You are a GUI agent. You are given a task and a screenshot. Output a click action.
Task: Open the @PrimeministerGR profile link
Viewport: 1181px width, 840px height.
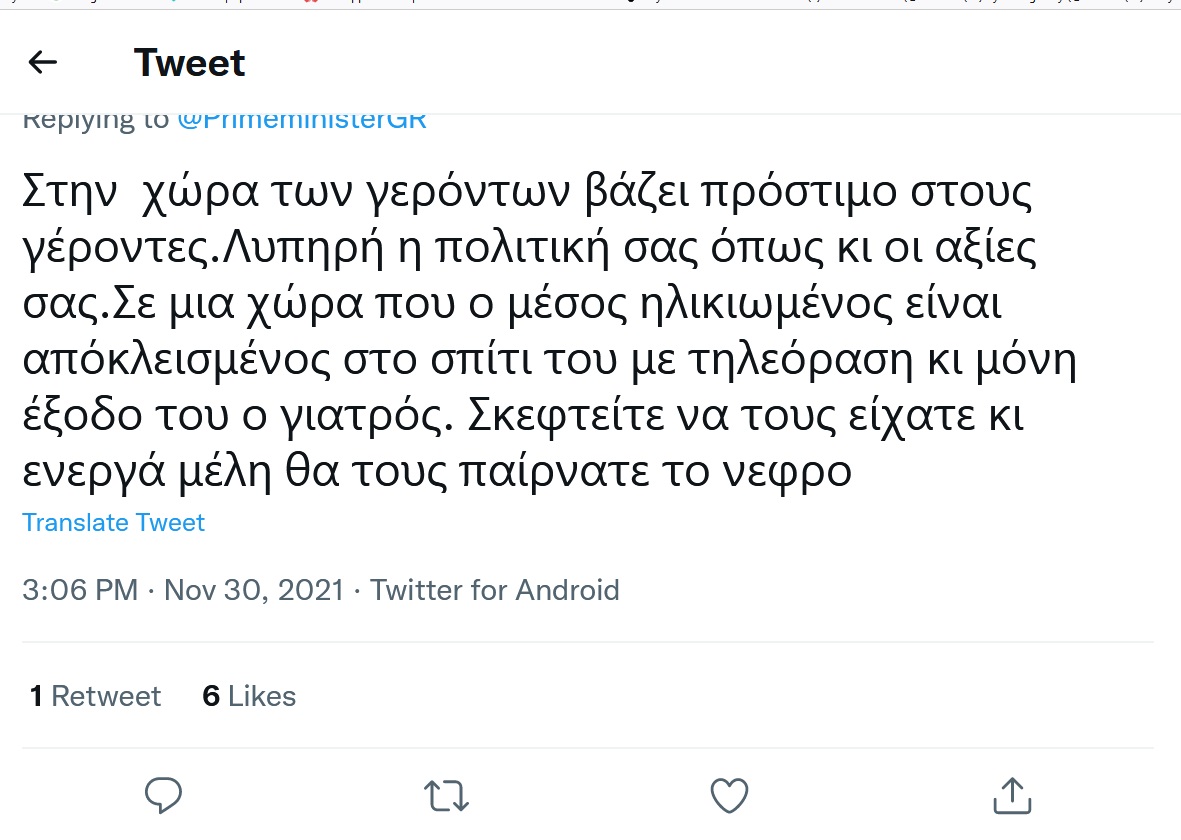pyautogui.click(x=302, y=120)
